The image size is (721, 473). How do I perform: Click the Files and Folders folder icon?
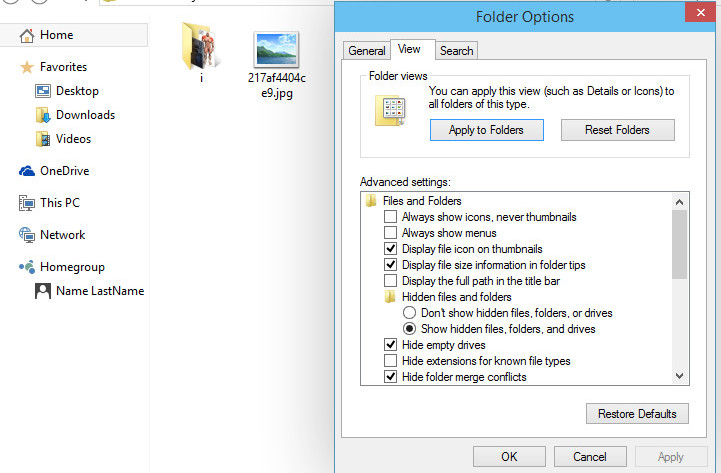(371, 201)
